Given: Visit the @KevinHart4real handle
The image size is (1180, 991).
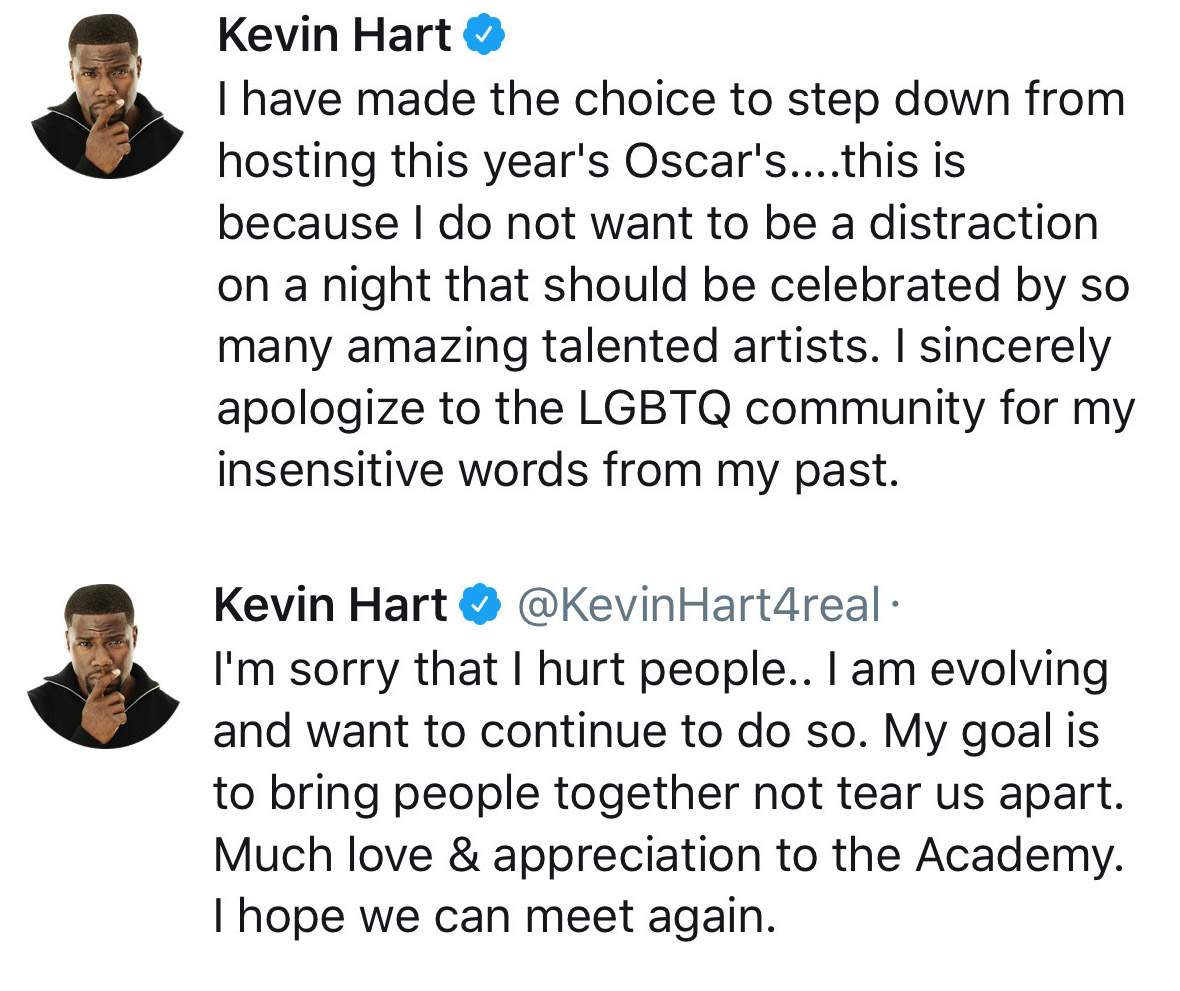Looking at the screenshot, I should click(698, 604).
